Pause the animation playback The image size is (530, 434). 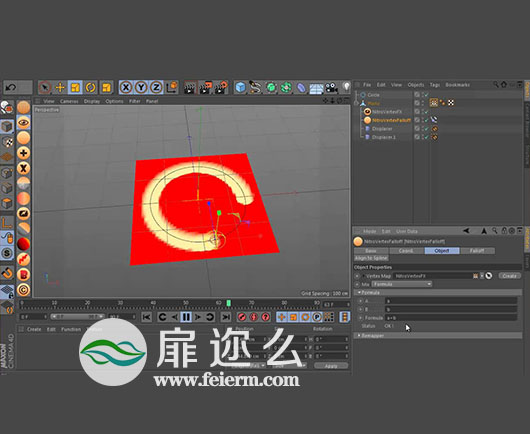[186, 317]
